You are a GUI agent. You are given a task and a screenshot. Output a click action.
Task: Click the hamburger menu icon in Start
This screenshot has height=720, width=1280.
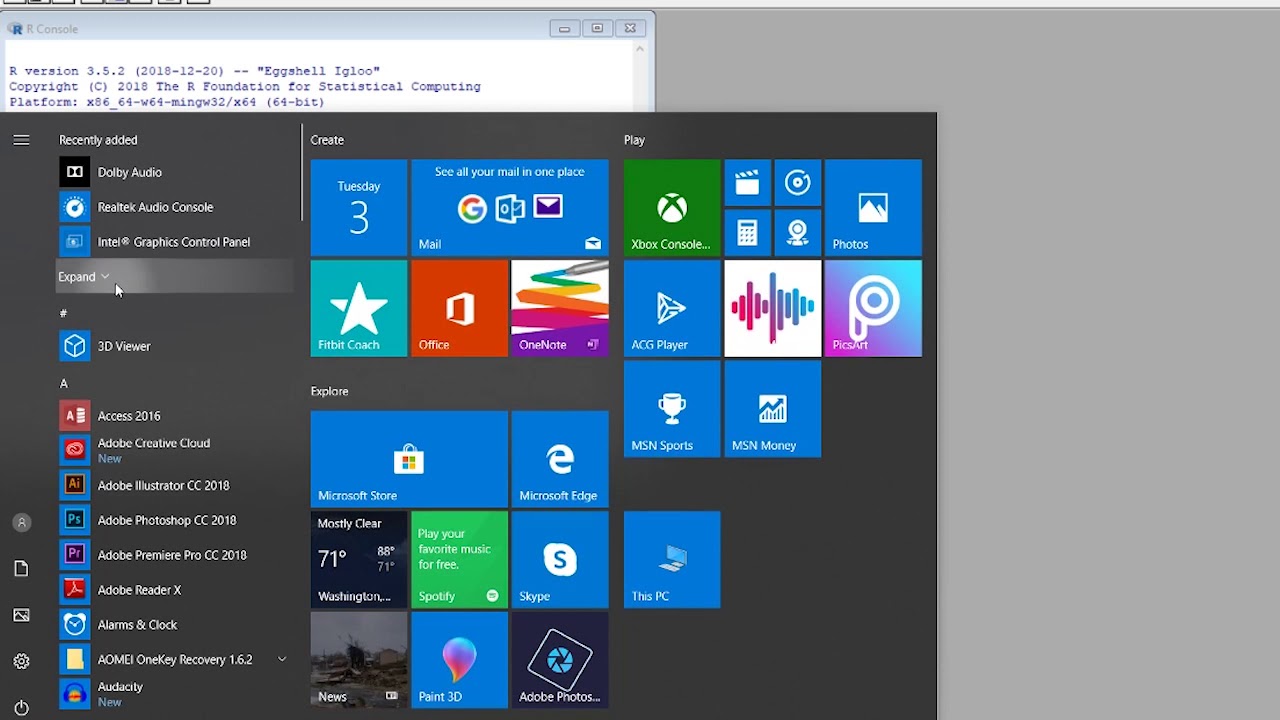click(x=21, y=140)
